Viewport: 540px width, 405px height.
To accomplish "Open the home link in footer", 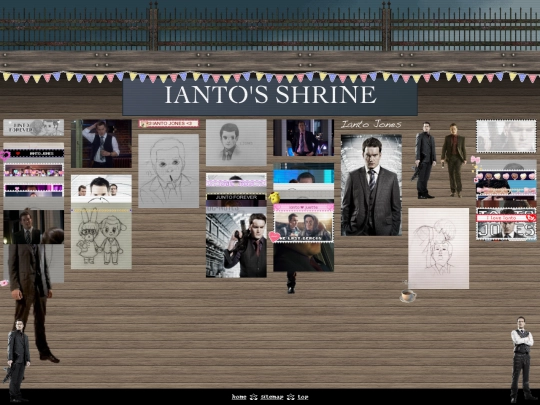I will (x=239, y=397).
